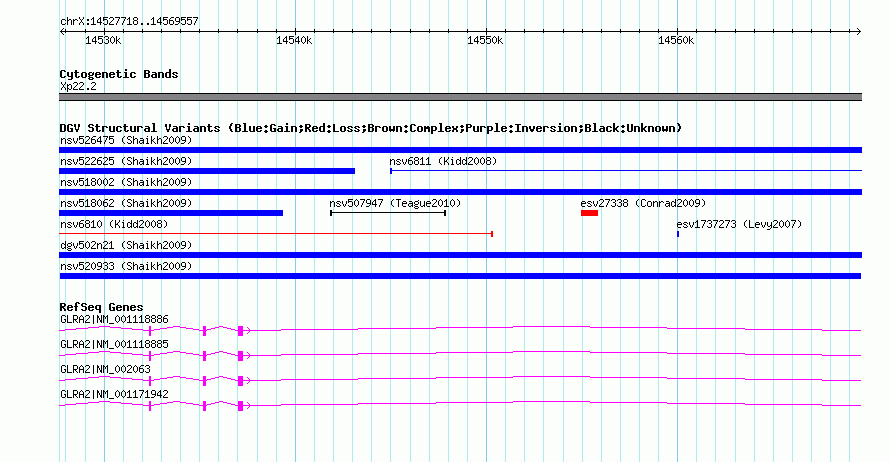The width and height of the screenshot is (890, 462).
Task: Select the GLRA2|NM_001118885 transcript line
Action: click(460, 355)
